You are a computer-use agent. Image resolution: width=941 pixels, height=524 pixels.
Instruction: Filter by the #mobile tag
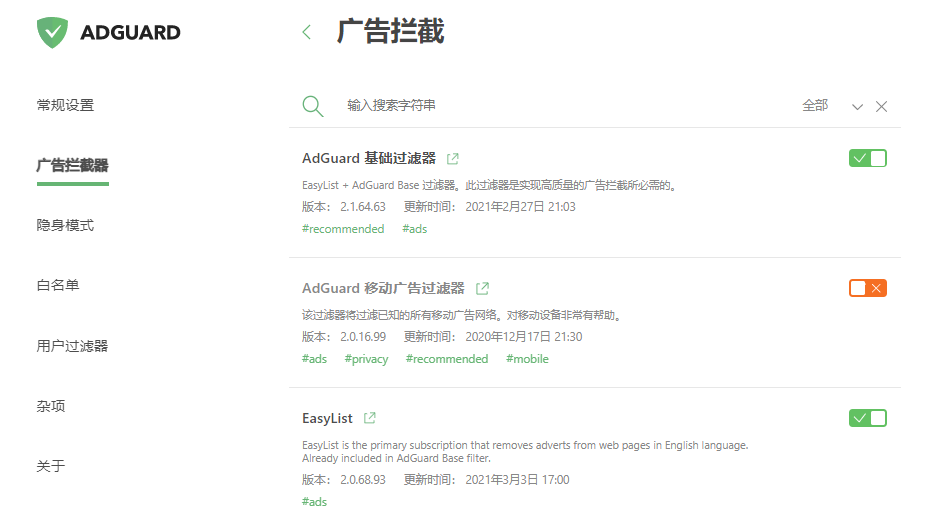[x=527, y=359]
